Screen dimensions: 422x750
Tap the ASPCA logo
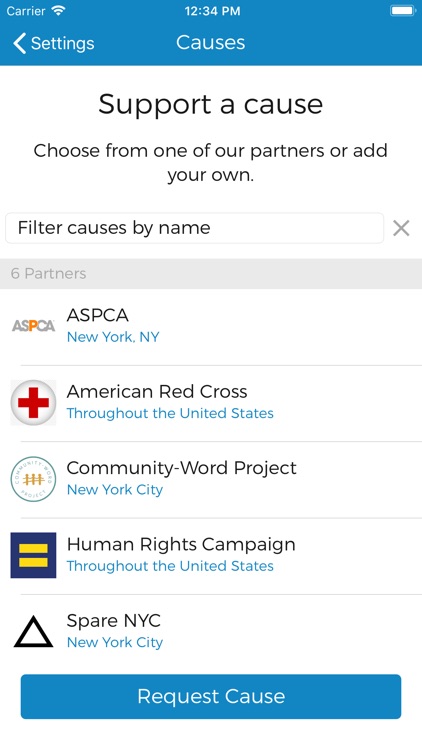(33, 326)
